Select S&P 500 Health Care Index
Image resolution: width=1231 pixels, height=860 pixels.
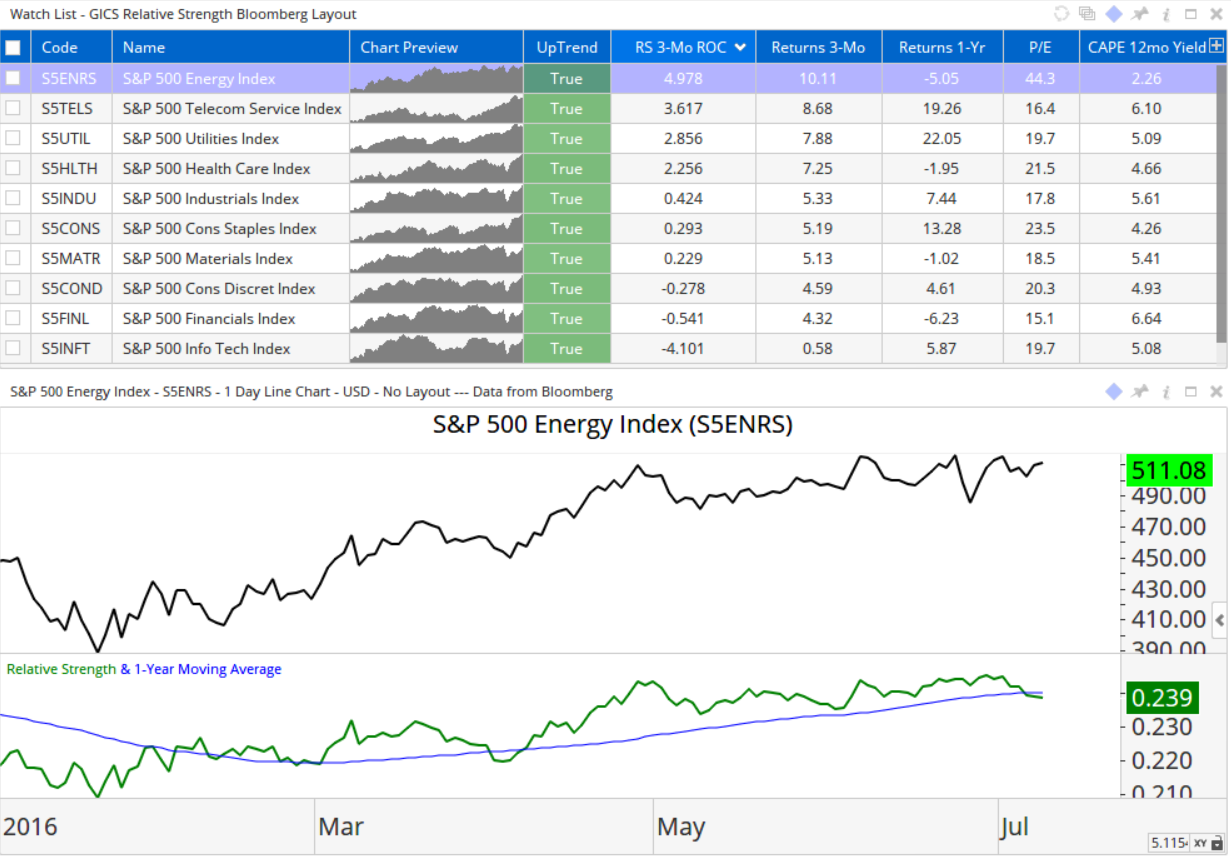point(217,168)
